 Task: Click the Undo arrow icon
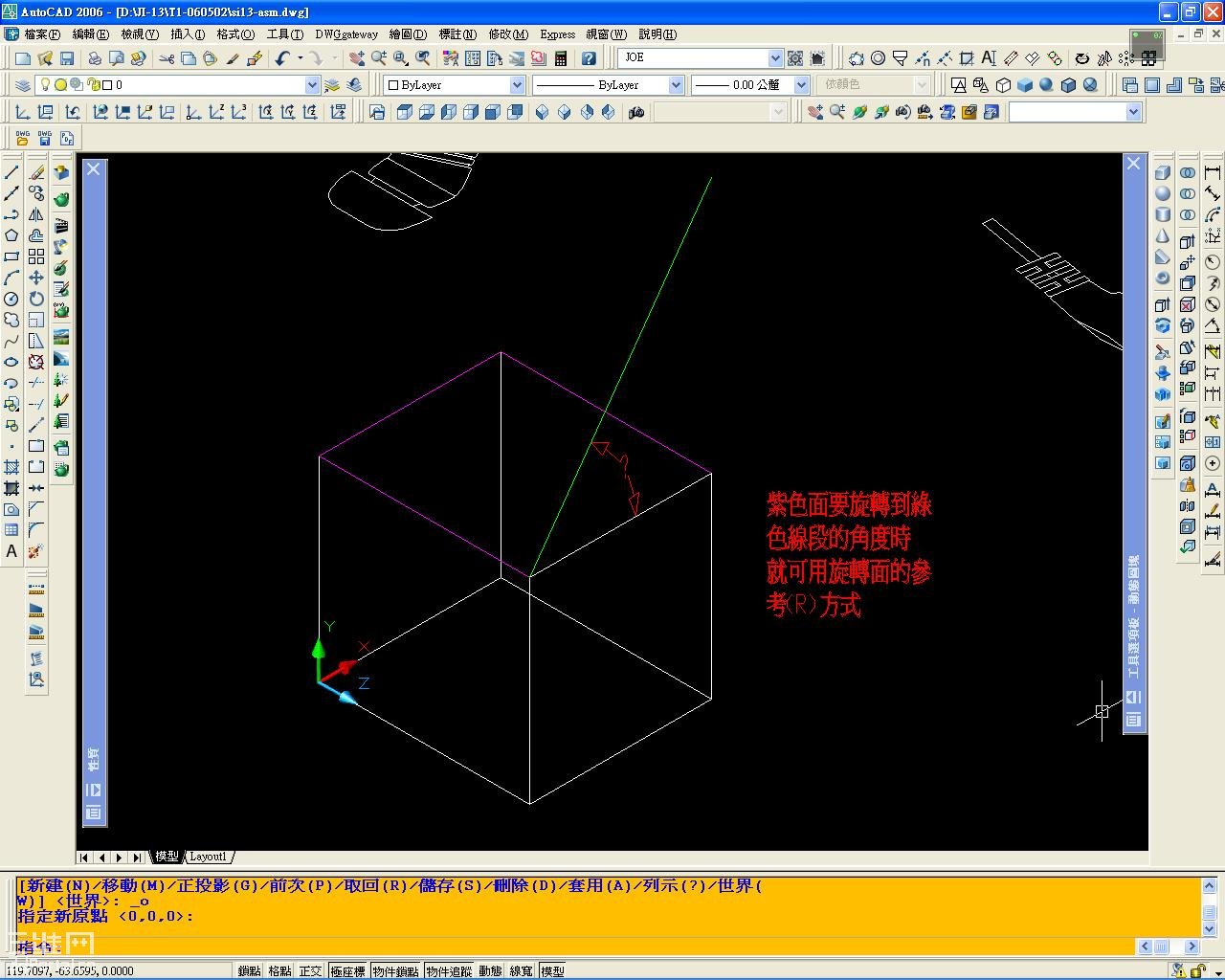pos(282,58)
